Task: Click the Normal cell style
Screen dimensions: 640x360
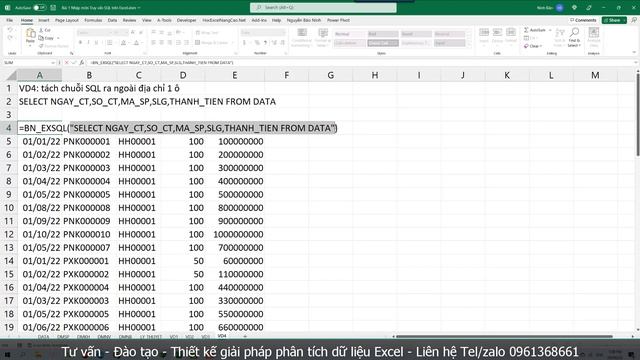Action: tap(349, 34)
